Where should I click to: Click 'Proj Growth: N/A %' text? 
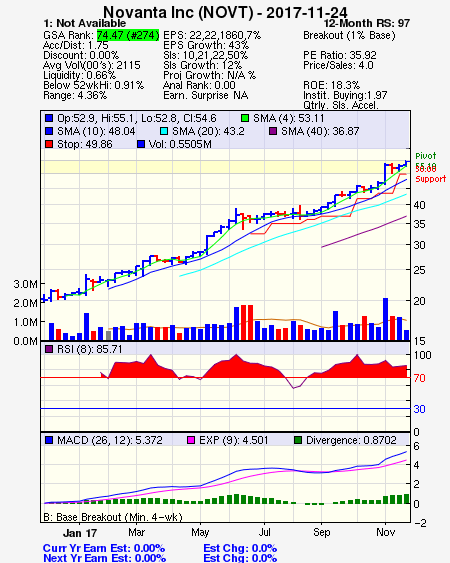[x=209, y=75]
